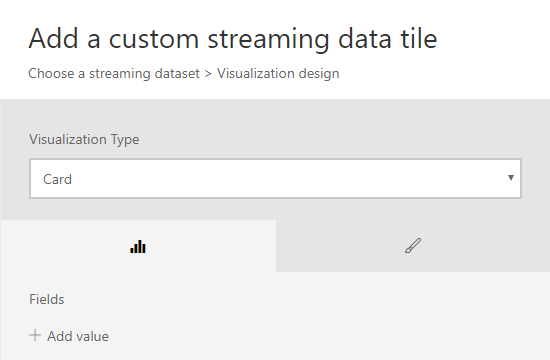Image resolution: width=550 pixels, height=360 pixels.
Task: Click the word 'tile' in the heading
Action: [419, 38]
